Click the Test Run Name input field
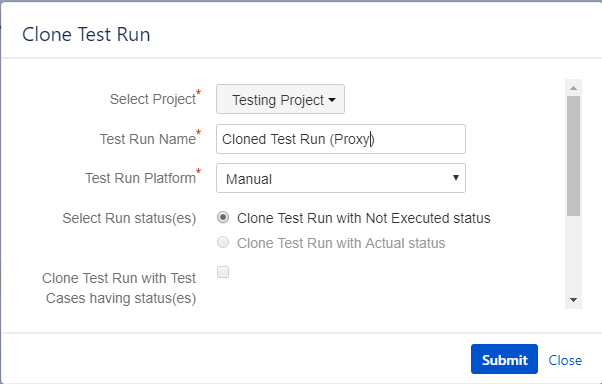Viewport: 602px width, 384px height. coord(341,139)
